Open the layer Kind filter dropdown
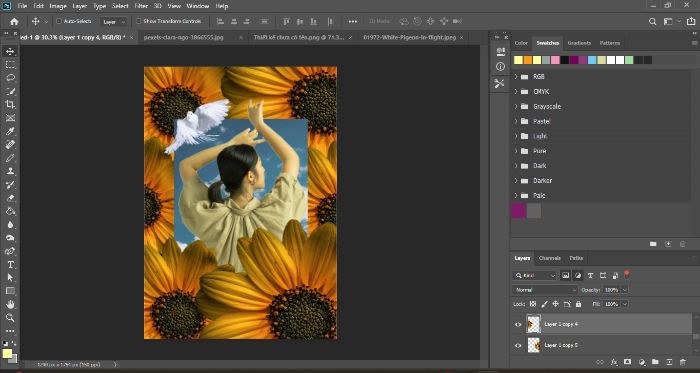This screenshot has height=373, width=700. pyautogui.click(x=535, y=276)
